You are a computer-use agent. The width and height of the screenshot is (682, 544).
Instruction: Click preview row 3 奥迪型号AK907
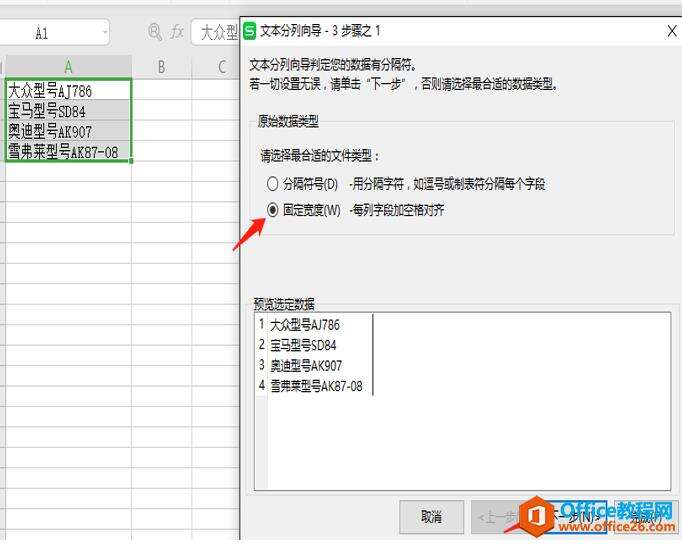(x=306, y=365)
